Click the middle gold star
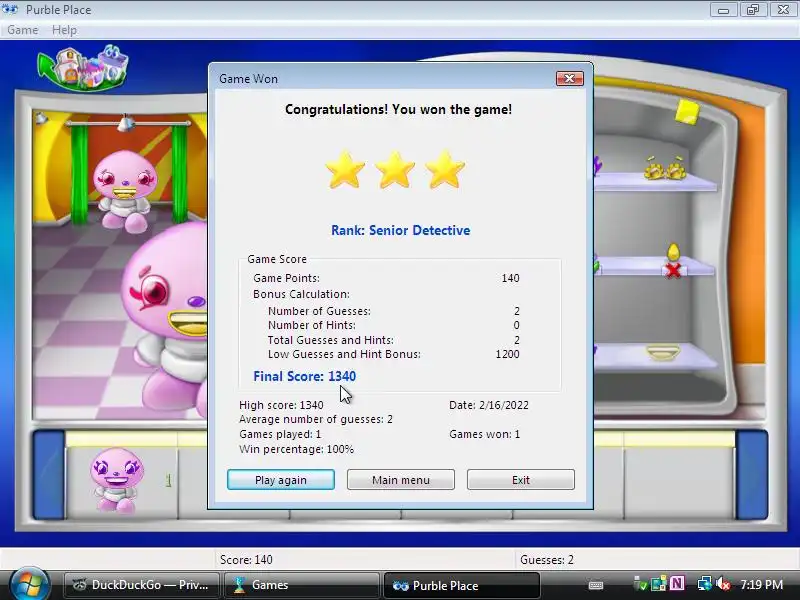The width and height of the screenshot is (800, 600). [394, 170]
